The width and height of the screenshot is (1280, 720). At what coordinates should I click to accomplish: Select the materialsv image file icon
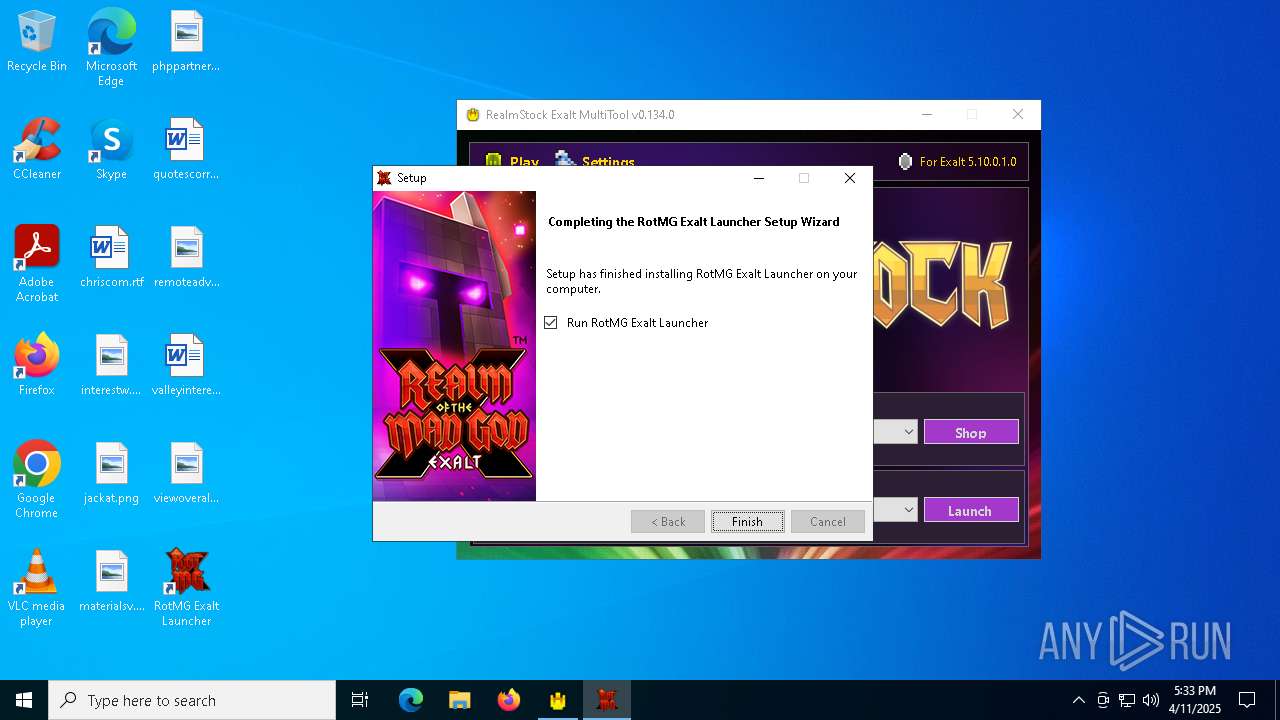(x=111, y=581)
